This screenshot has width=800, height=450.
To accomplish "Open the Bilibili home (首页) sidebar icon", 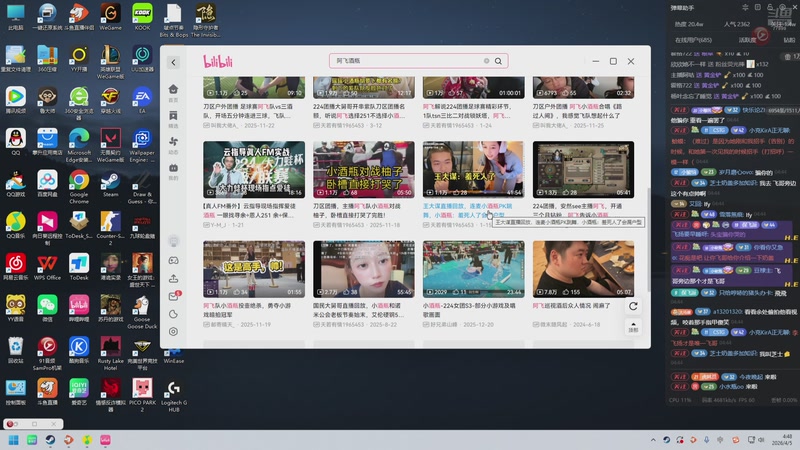I will (173, 89).
